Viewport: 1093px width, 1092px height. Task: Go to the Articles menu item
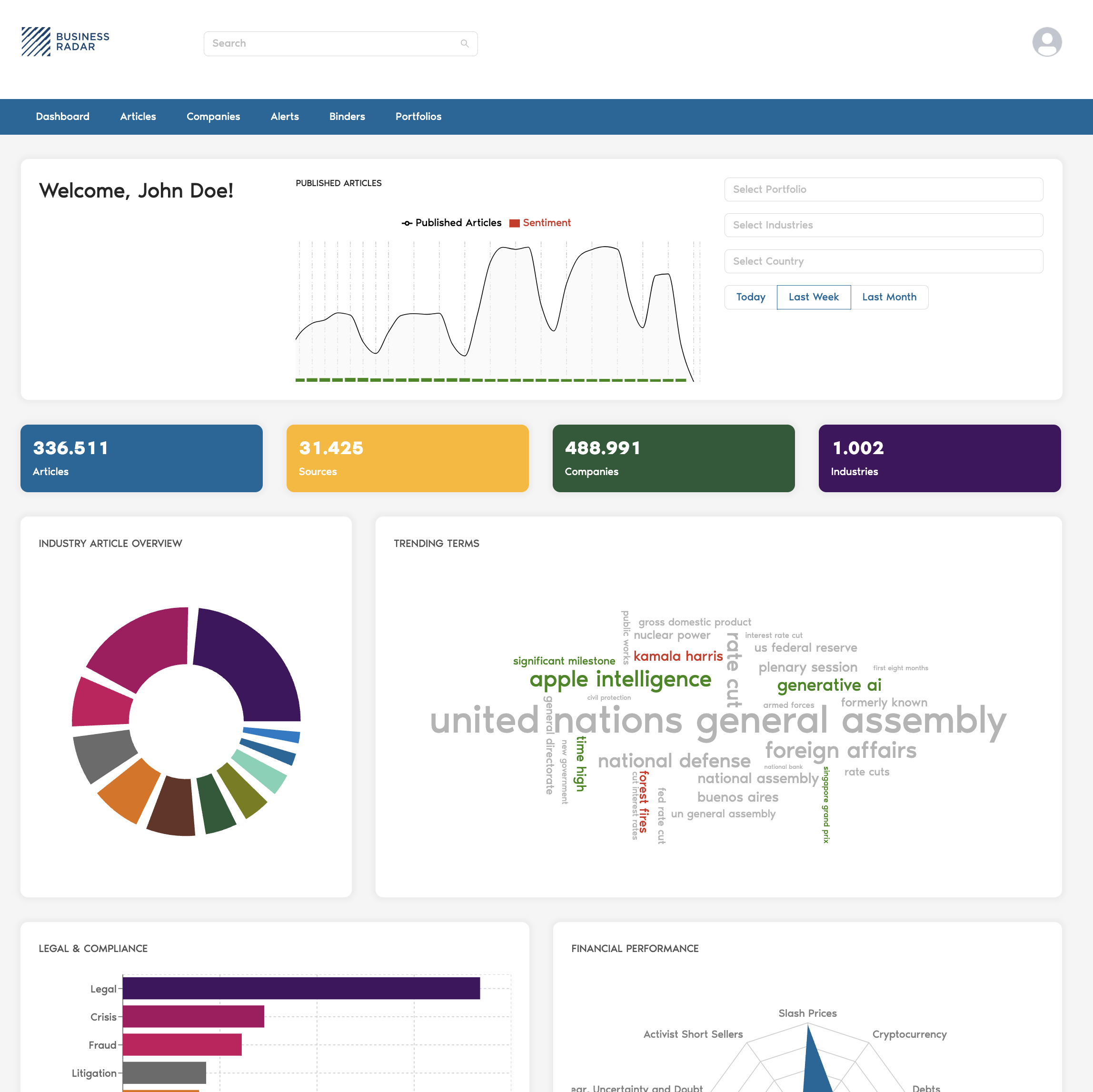coord(138,117)
